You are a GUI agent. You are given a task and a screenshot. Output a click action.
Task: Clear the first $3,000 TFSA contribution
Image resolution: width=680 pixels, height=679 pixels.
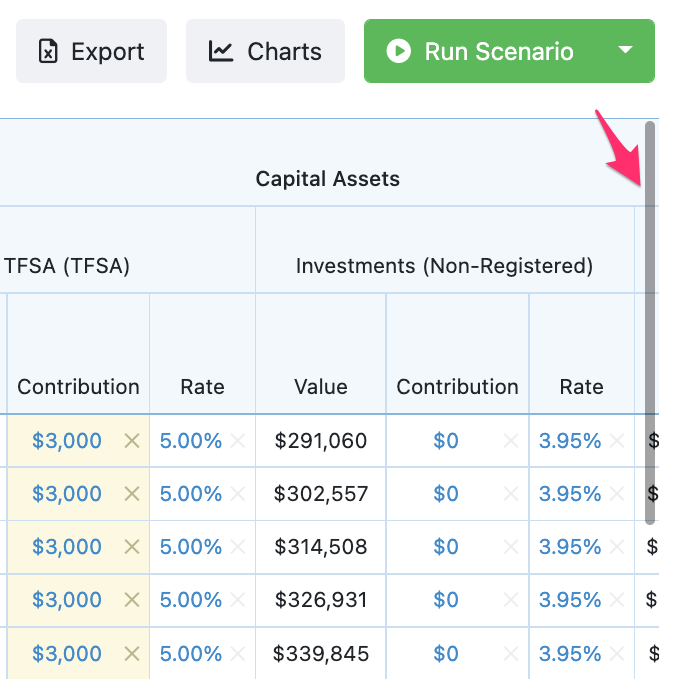(131, 441)
